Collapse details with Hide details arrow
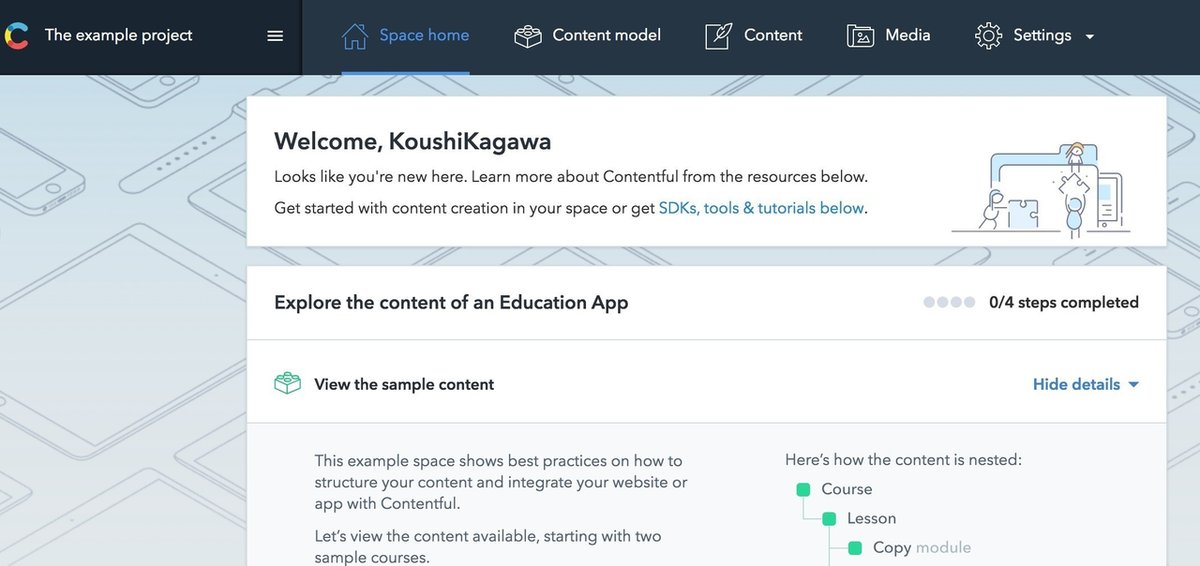The width and height of the screenshot is (1200, 566). (x=1133, y=385)
